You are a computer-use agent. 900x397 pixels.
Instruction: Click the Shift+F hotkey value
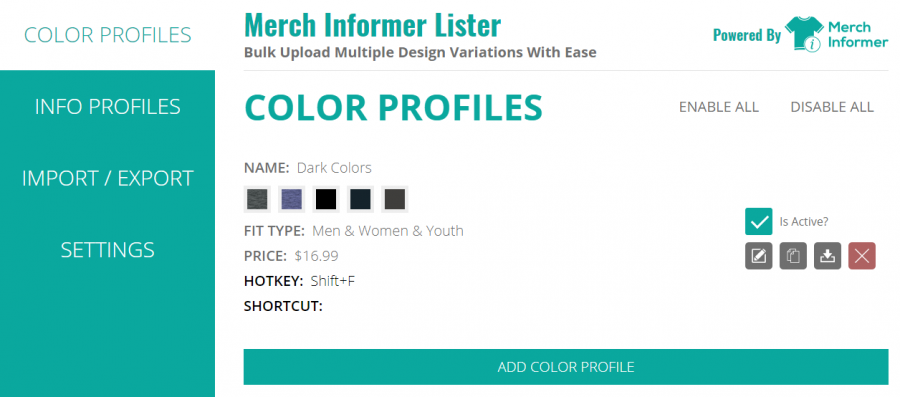(332, 281)
